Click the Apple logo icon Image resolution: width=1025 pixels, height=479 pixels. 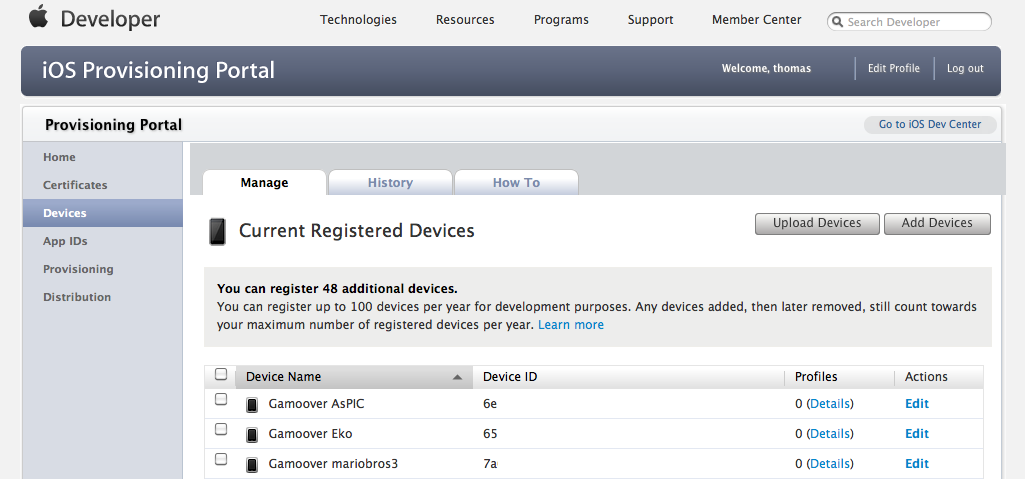coord(38,16)
